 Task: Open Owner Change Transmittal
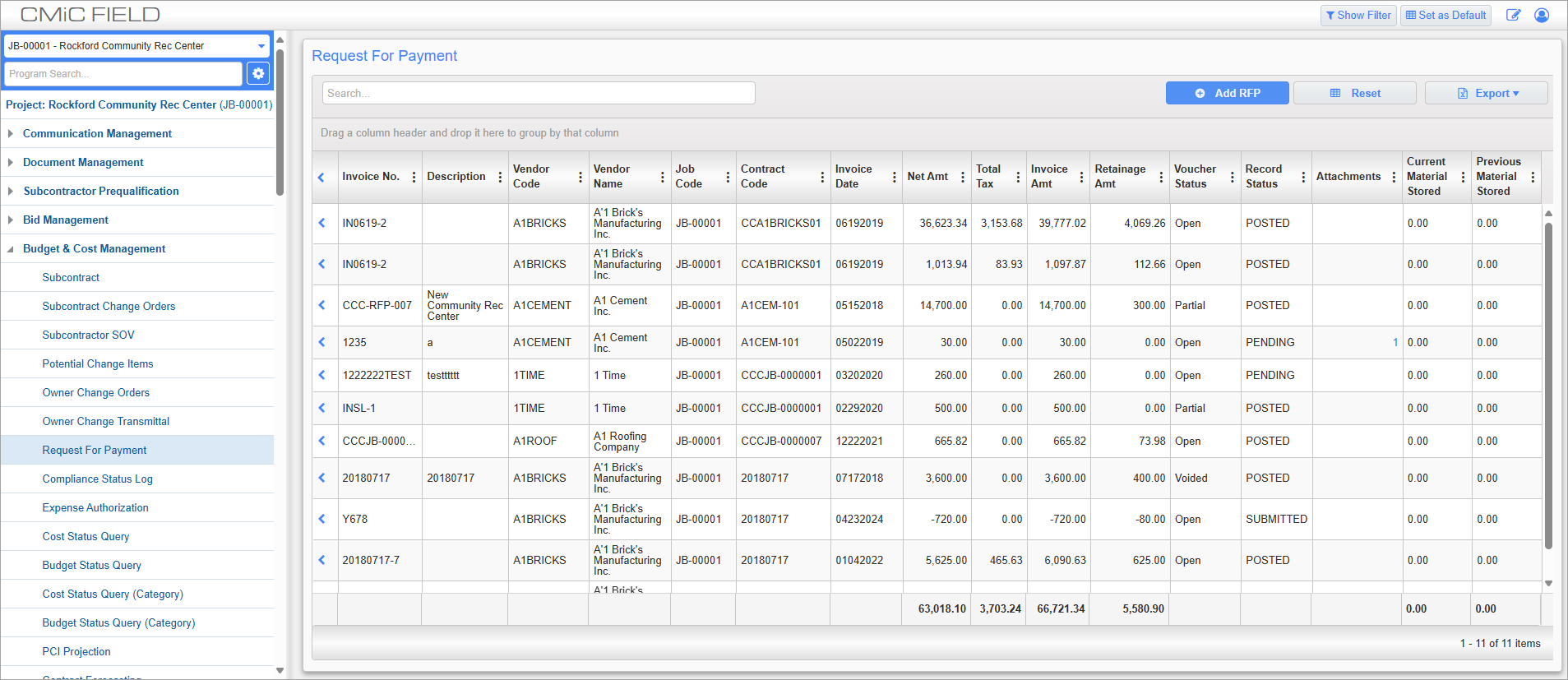coord(106,421)
